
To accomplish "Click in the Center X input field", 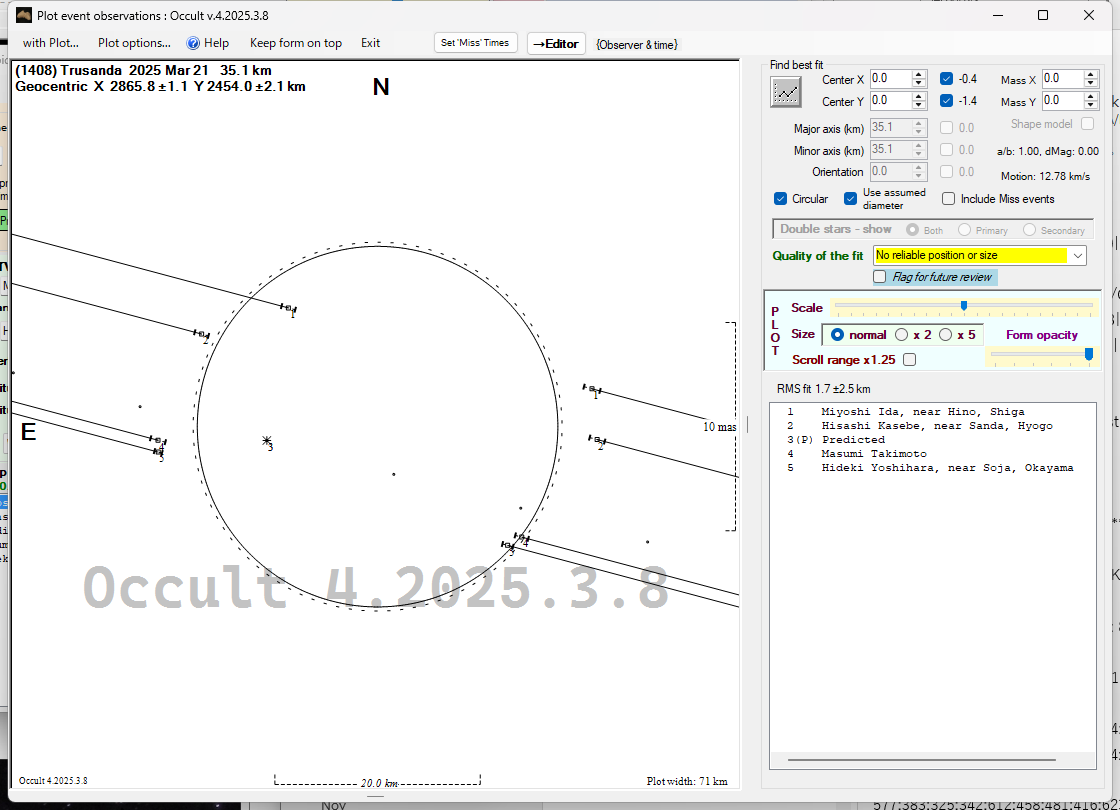I will click(x=889, y=79).
